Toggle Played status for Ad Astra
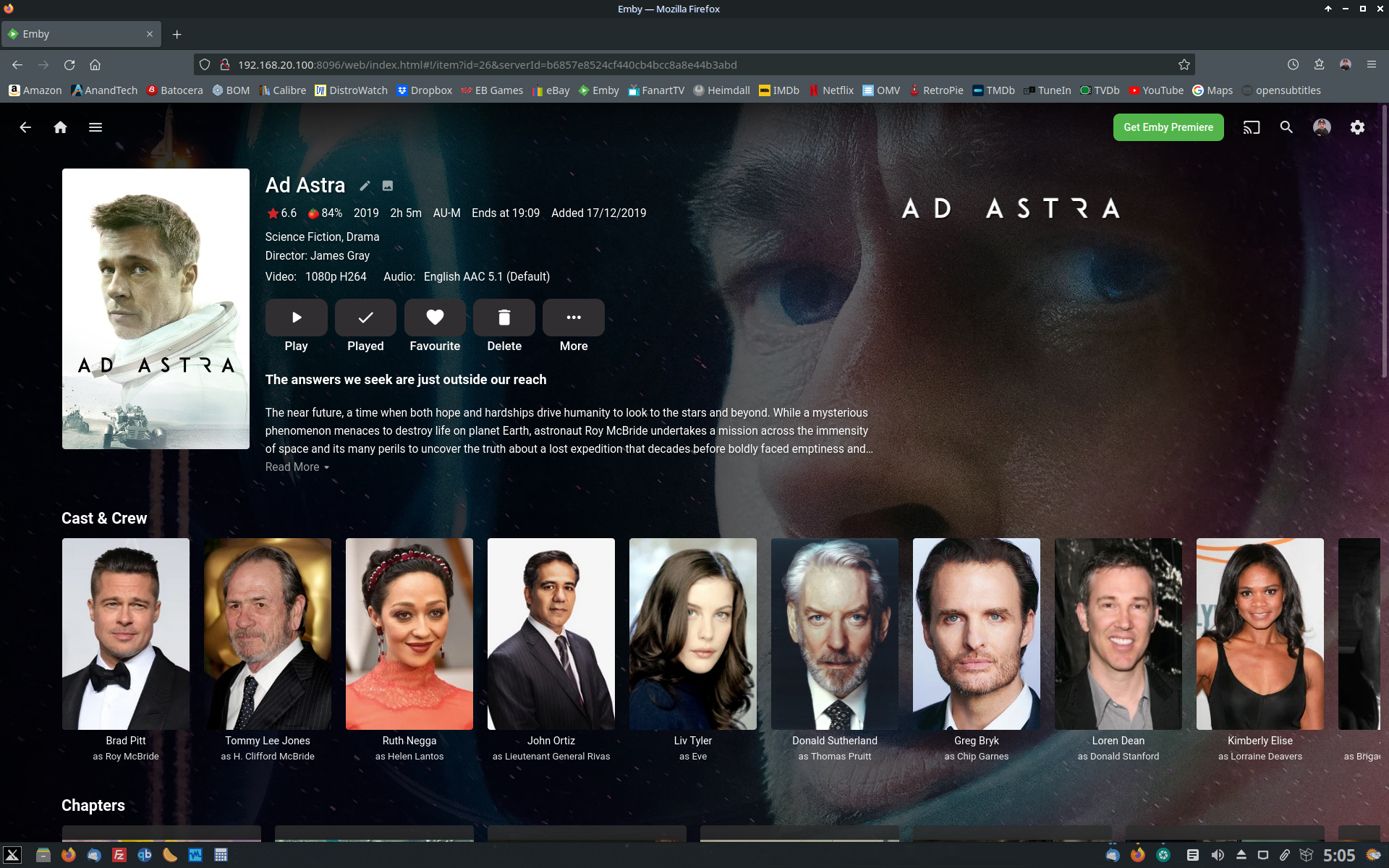This screenshot has width=1389, height=868. (365, 318)
